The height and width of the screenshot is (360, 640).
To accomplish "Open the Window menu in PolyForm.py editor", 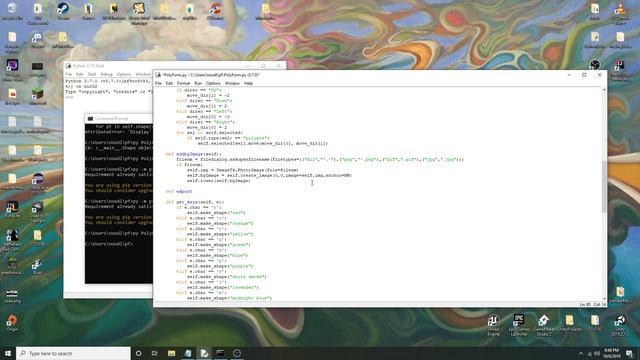I will 232,83.
